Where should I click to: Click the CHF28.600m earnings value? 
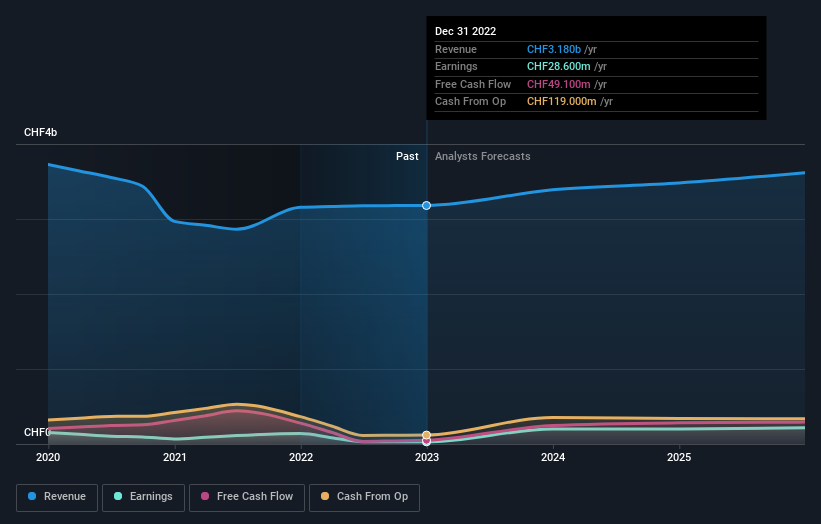(559, 66)
